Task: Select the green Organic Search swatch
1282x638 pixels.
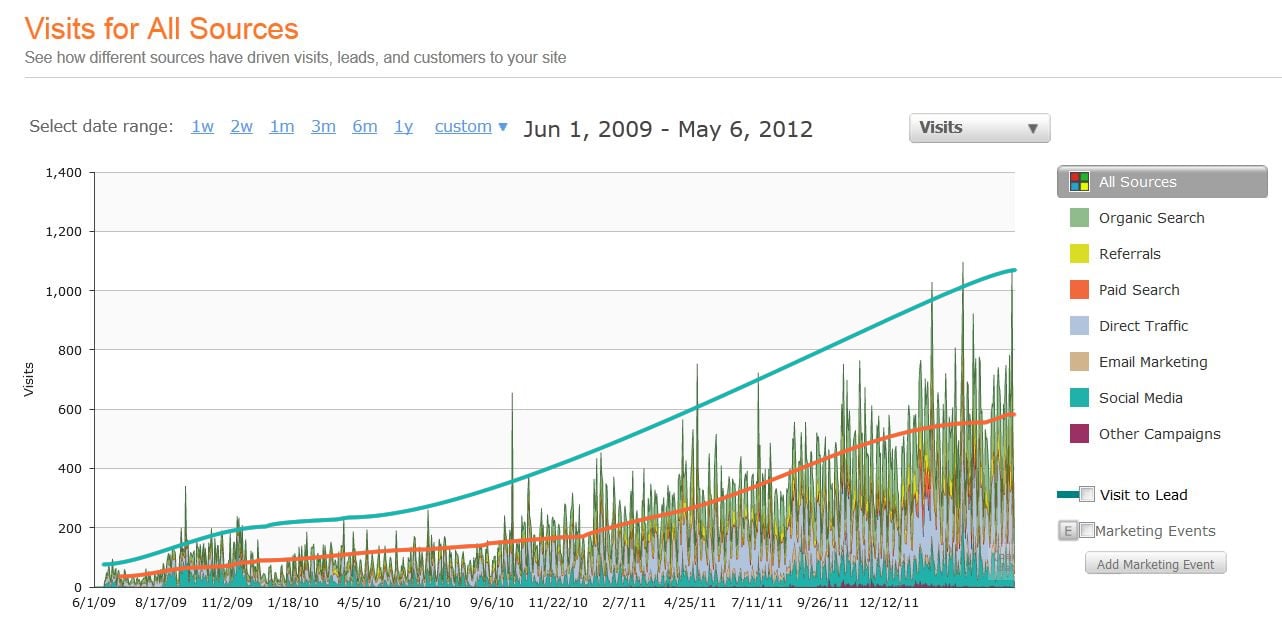Action: click(1079, 218)
